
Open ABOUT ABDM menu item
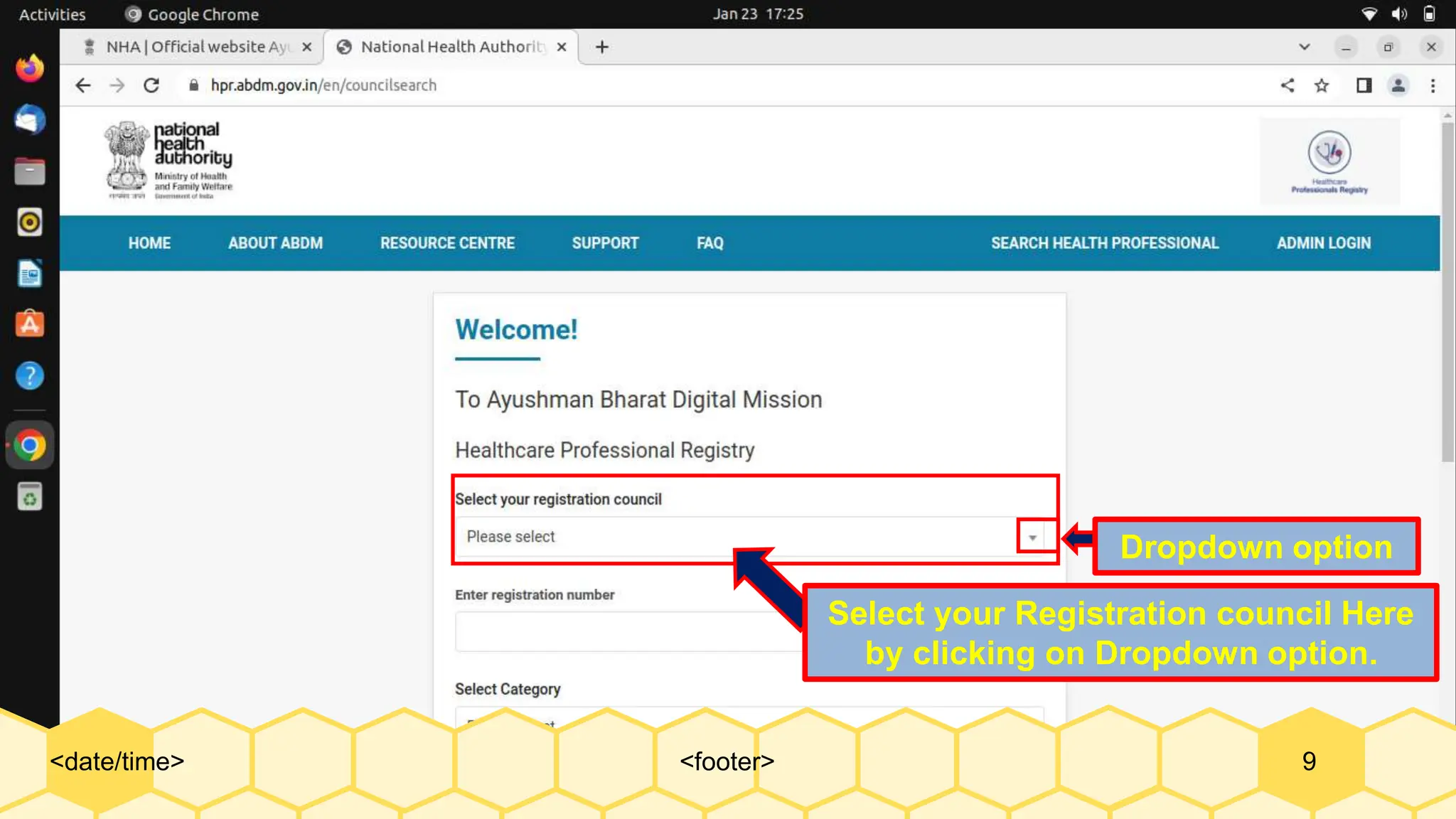point(275,243)
